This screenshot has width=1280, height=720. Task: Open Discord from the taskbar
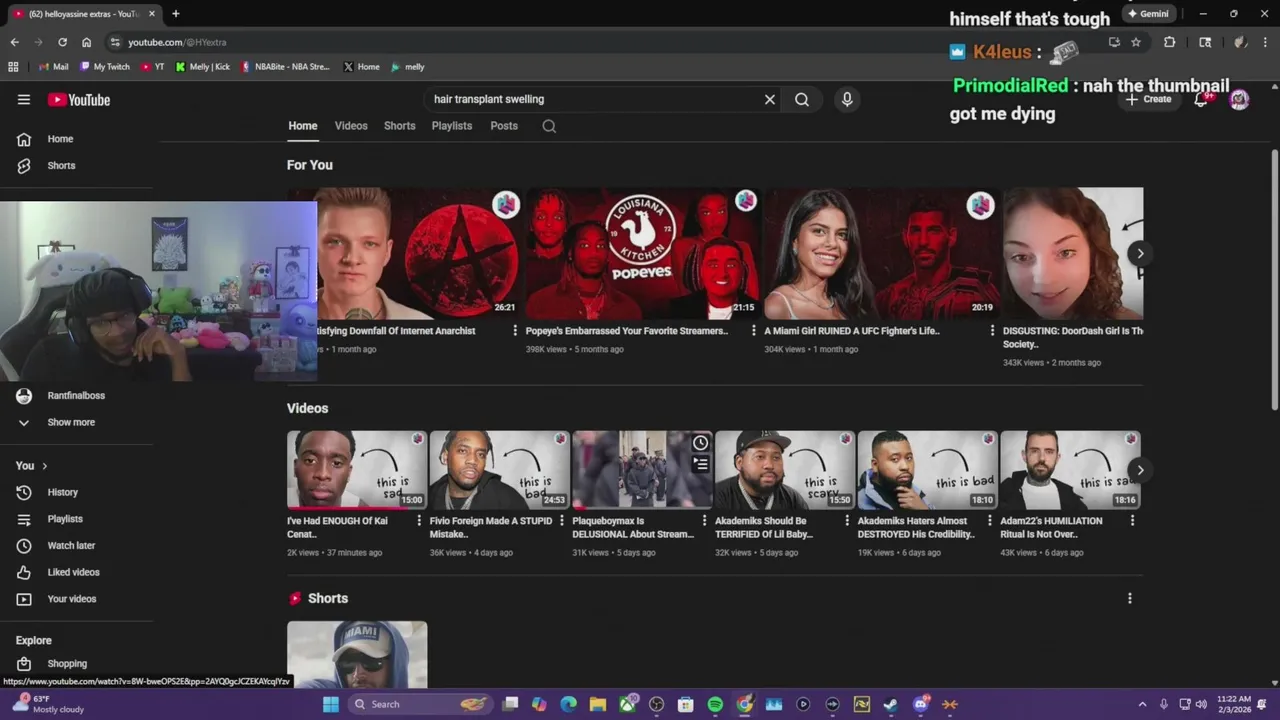pos(920,704)
